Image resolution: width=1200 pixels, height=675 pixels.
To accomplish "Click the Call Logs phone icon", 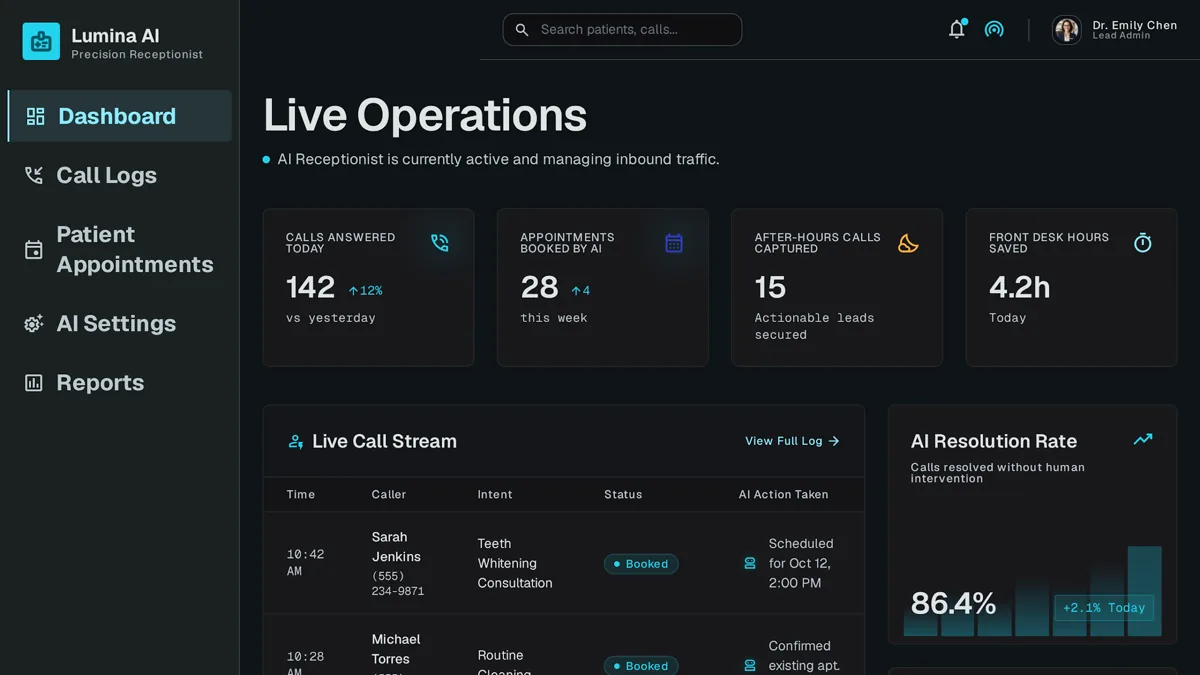I will (x=34, y=175).
